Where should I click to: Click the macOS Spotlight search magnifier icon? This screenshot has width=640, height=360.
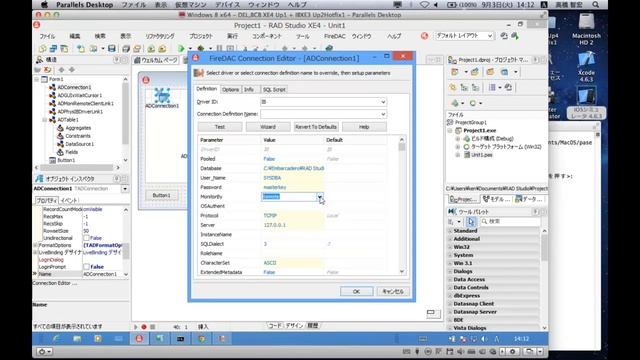pyautogui.click(x=596, y=5)
